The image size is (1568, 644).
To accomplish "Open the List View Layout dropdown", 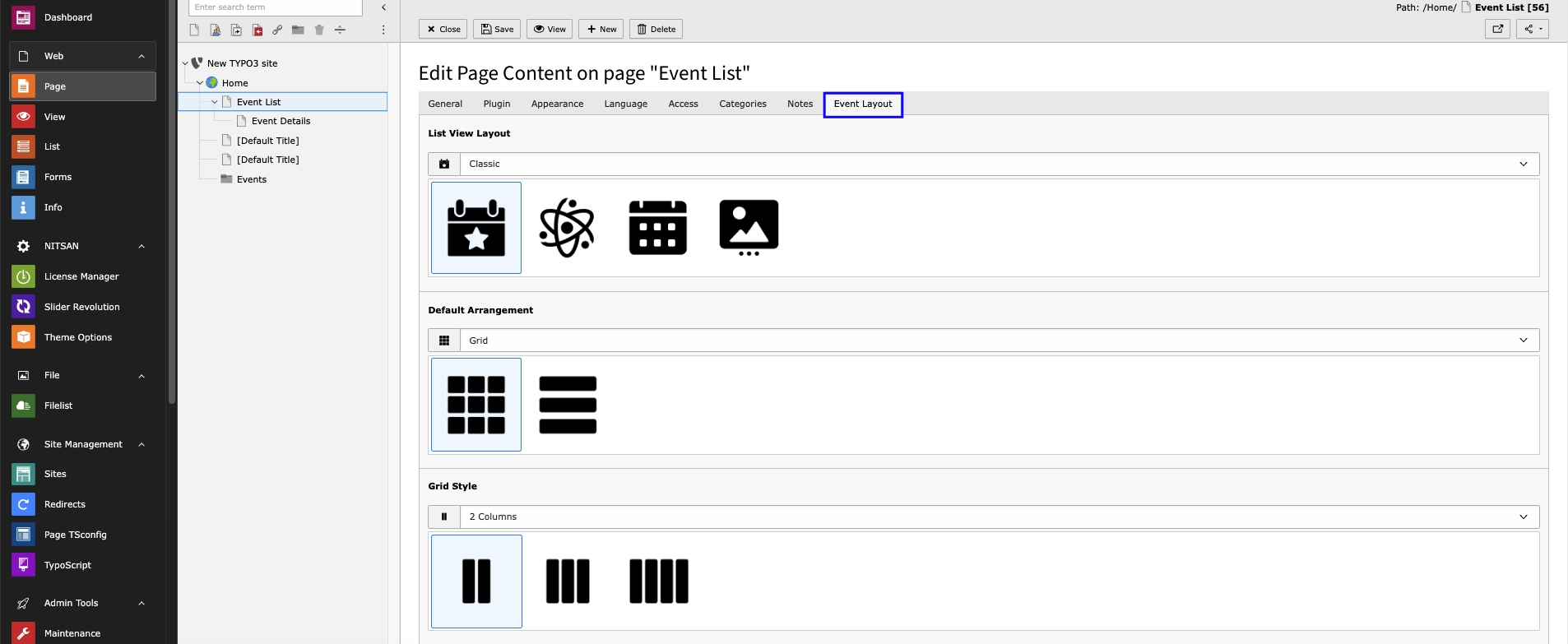I will point(983,164).
